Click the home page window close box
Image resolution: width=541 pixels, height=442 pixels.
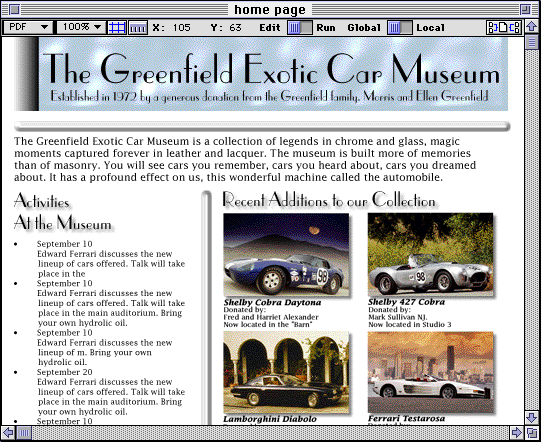(14, 9)
